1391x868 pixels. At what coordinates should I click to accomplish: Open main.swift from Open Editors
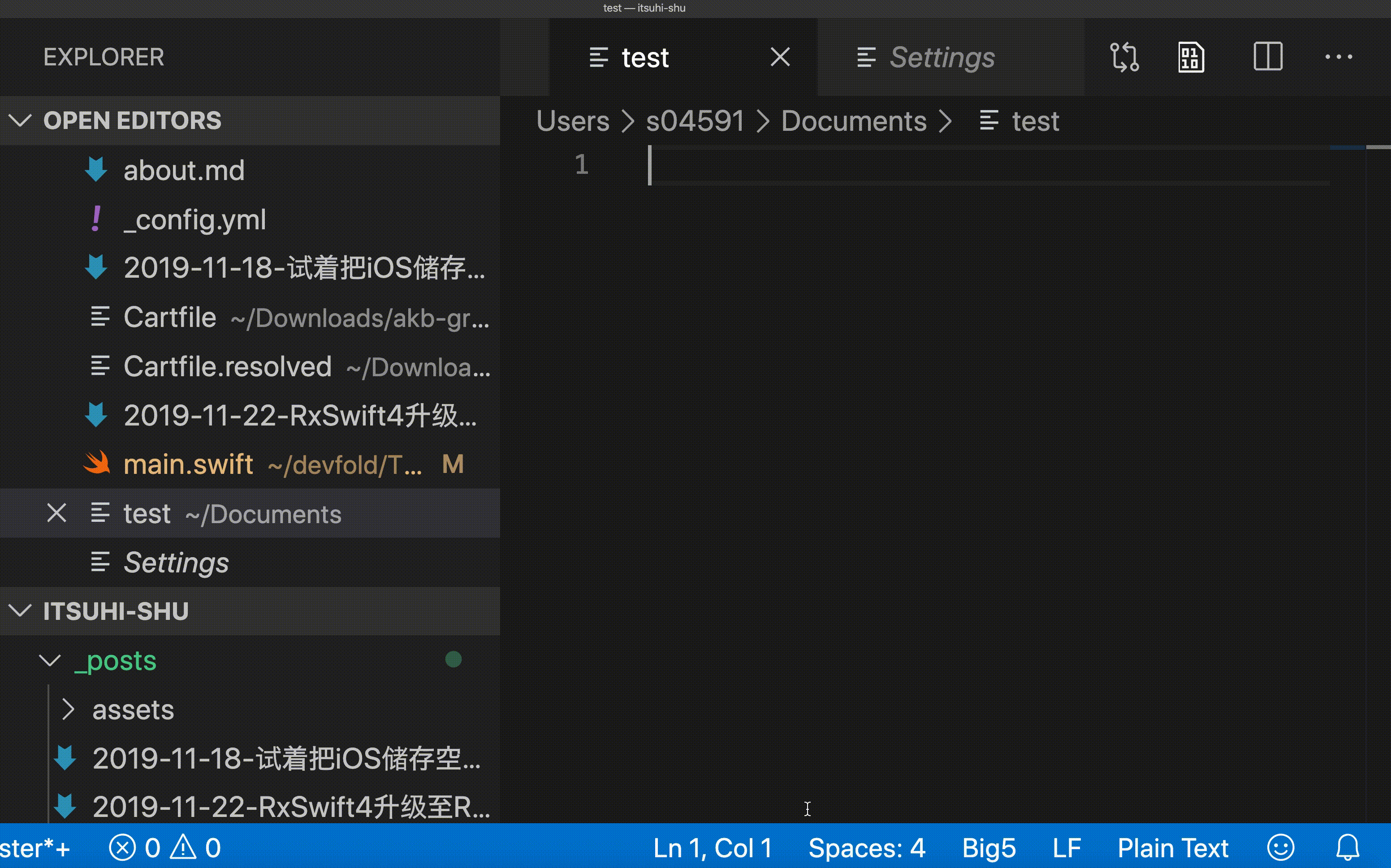pyautogui.click(x=188, y=464)
